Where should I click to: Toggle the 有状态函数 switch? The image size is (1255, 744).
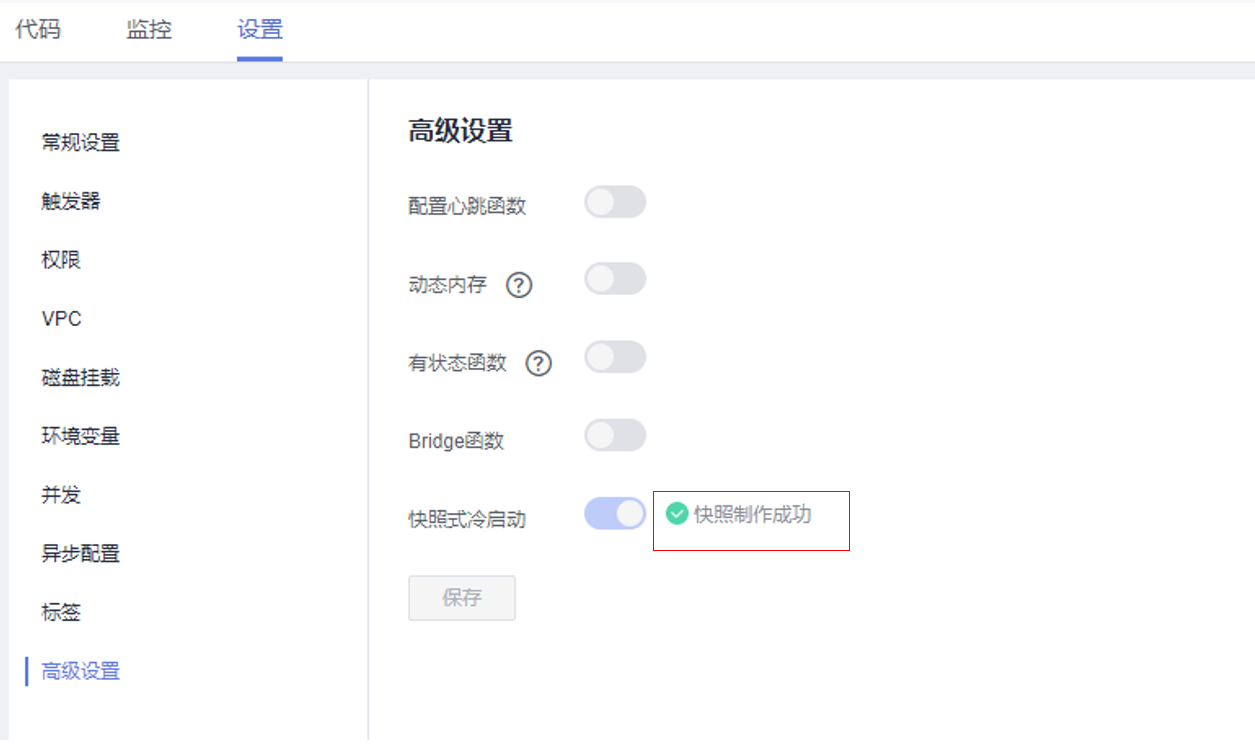(x=615, y=357)
